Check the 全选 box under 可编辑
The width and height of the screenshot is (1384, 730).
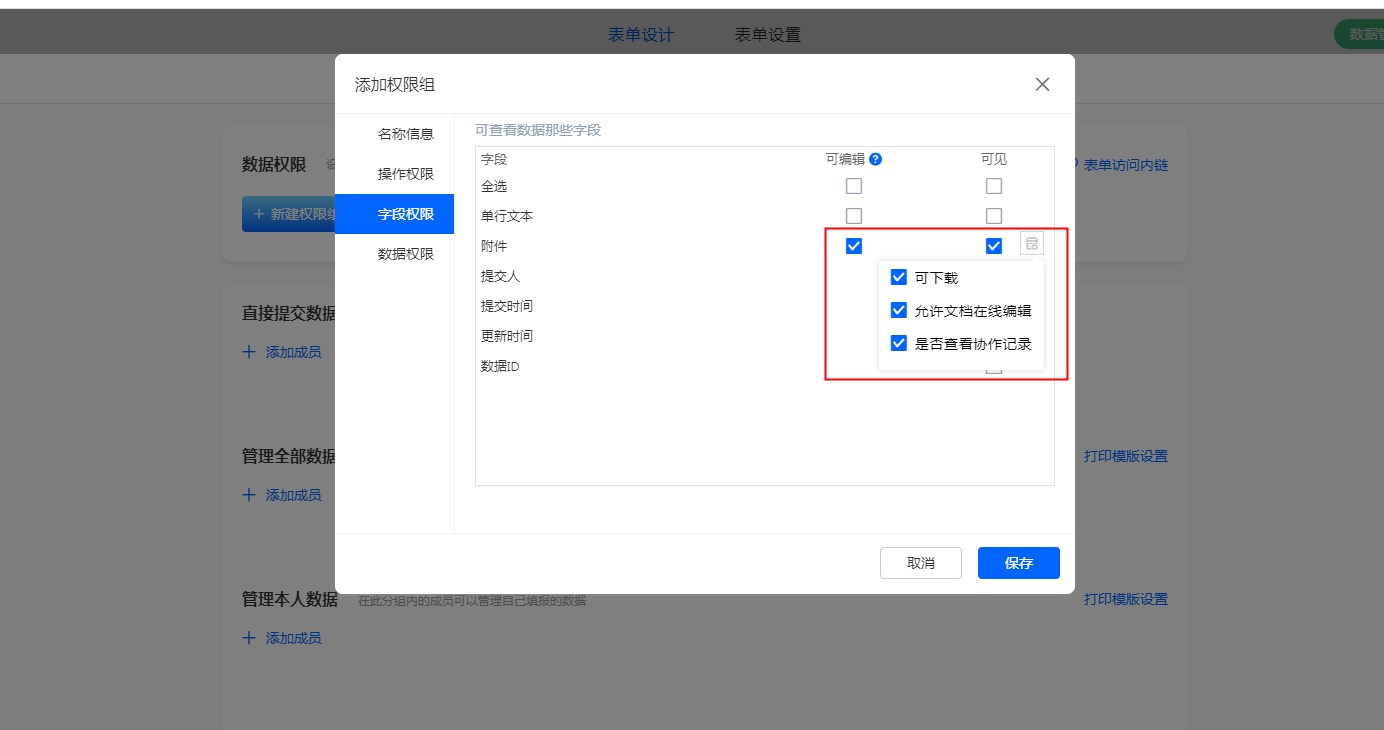click(854, 186)
